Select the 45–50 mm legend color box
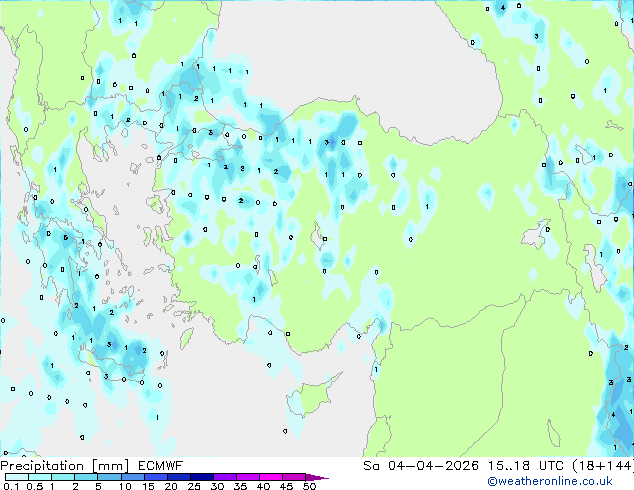 [x=294, y=477]
